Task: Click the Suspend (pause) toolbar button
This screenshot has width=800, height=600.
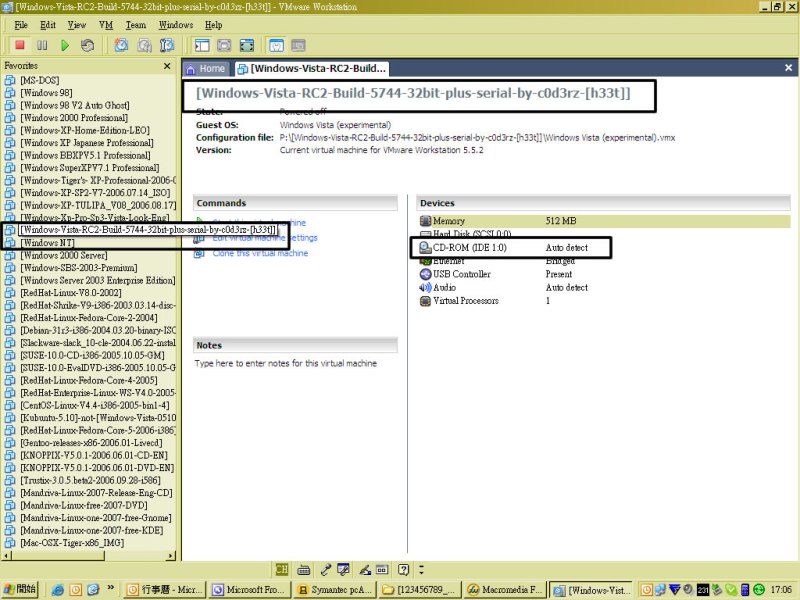Action: [x=42, y=45]
